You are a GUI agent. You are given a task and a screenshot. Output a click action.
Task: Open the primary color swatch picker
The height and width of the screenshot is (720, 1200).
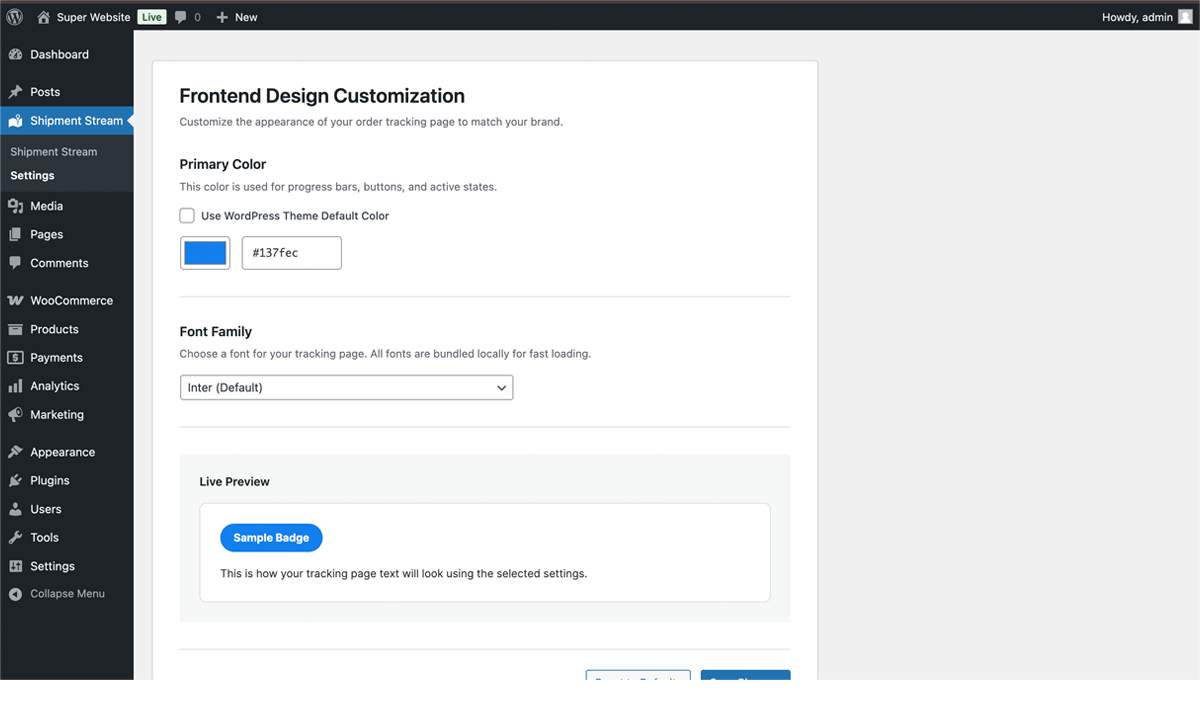(204, 252)
